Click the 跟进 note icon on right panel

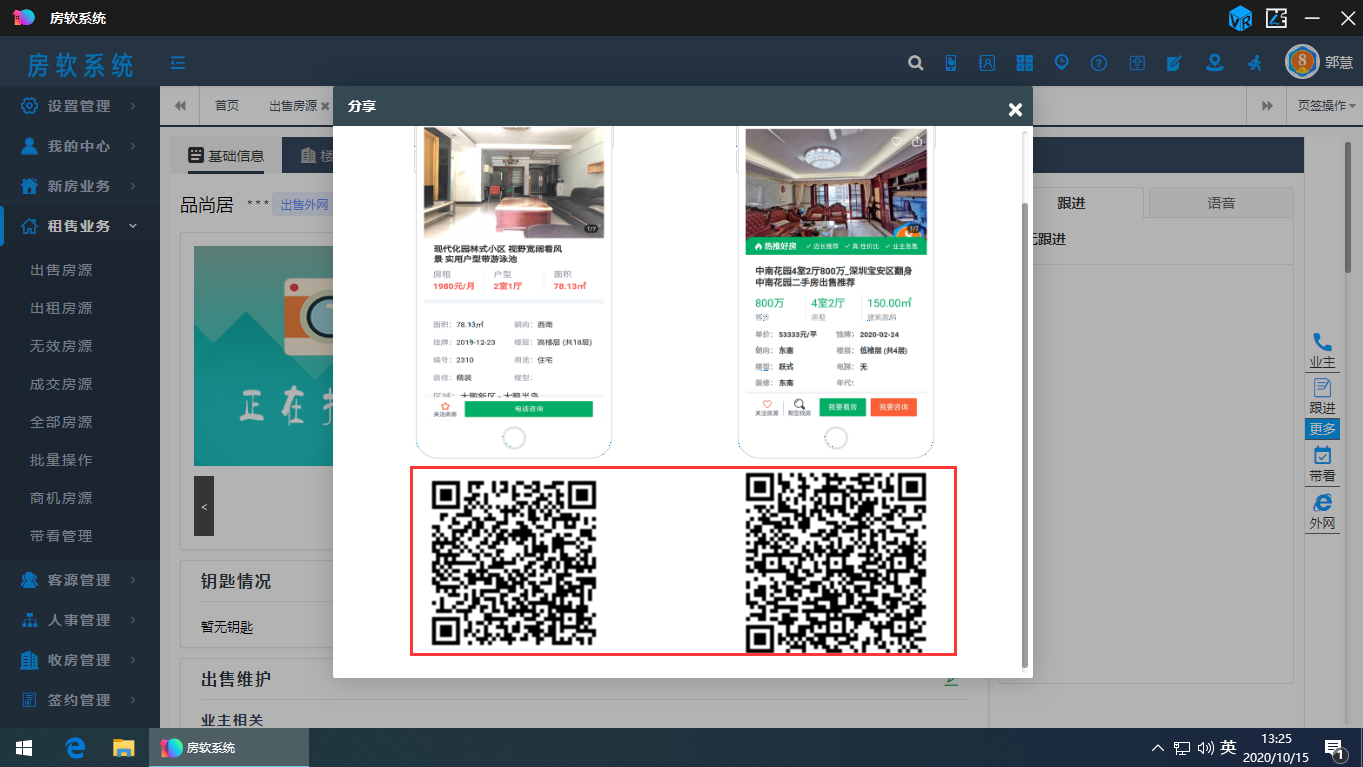click(1322, 396)
